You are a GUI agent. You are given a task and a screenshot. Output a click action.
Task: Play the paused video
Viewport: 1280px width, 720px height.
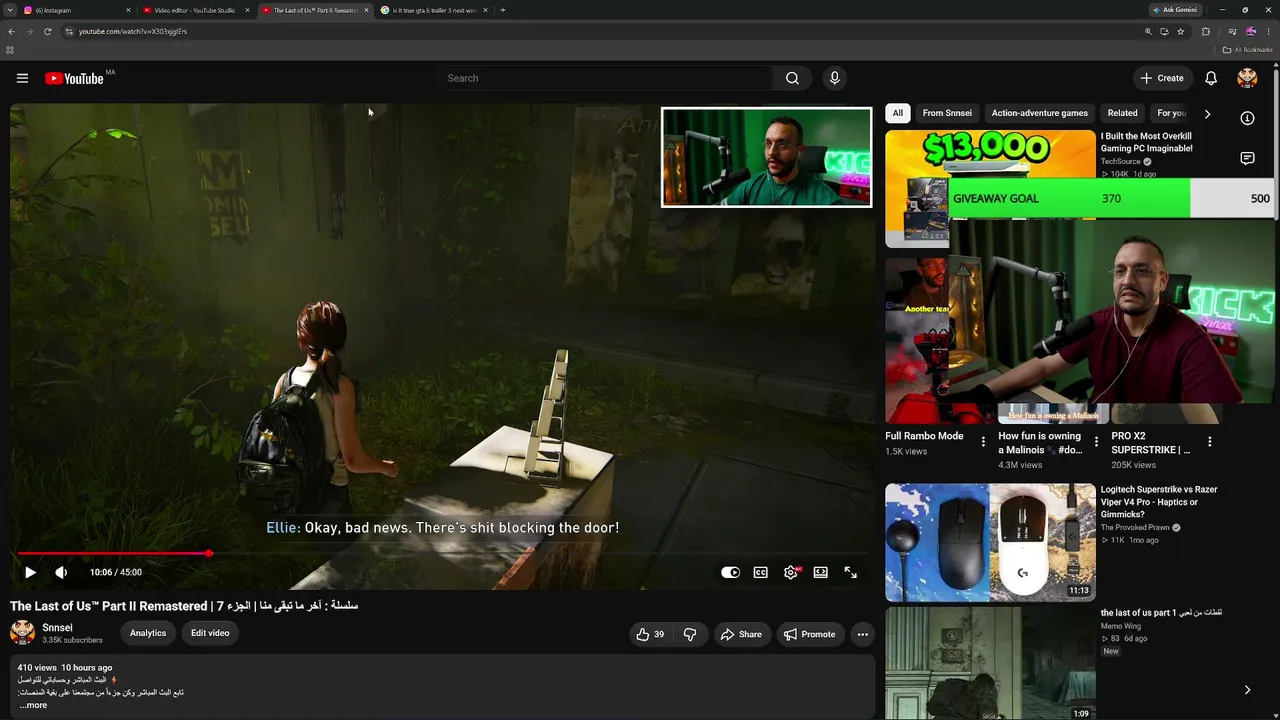click(x=30, y=572)
